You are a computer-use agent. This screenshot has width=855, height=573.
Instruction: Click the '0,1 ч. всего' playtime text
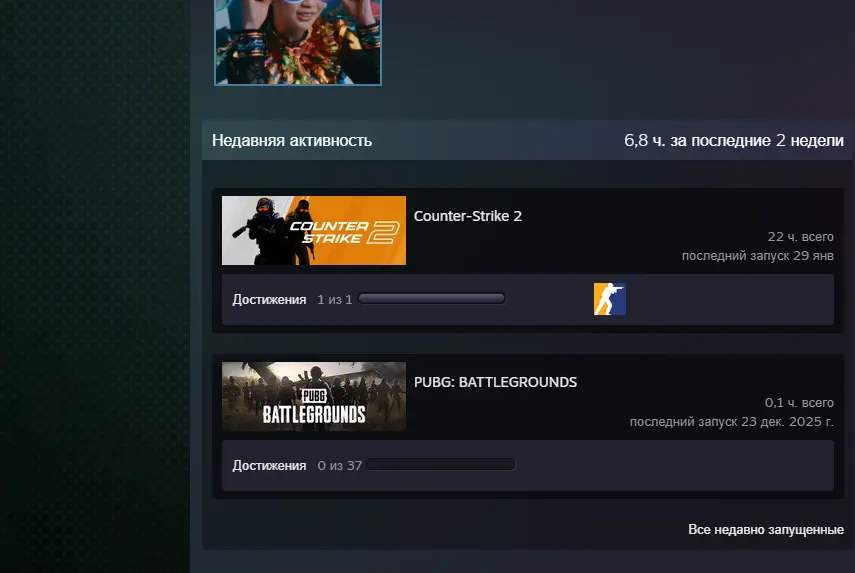799,403
